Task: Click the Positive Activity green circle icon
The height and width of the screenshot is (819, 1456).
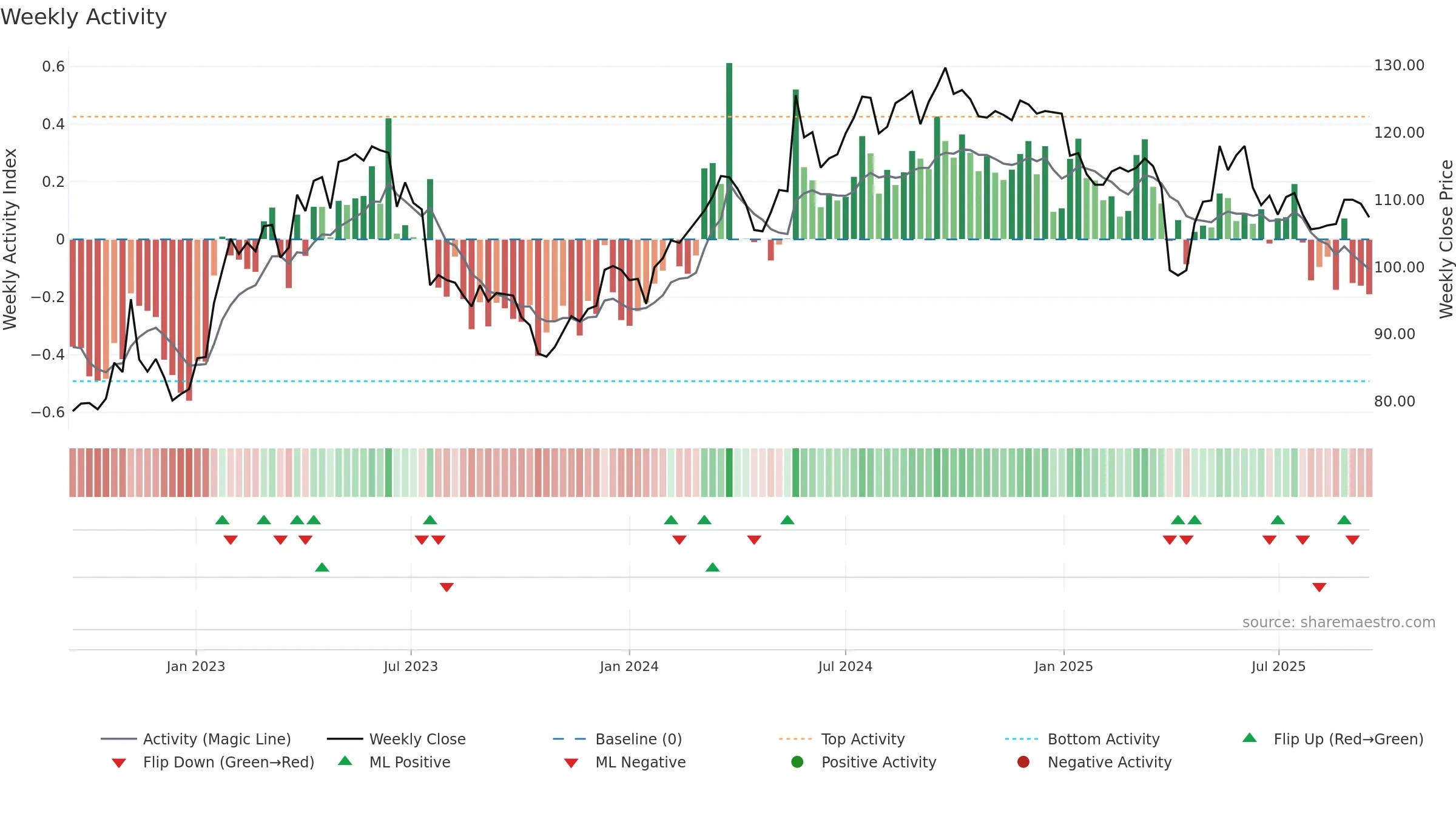Action: pos(797,762)
